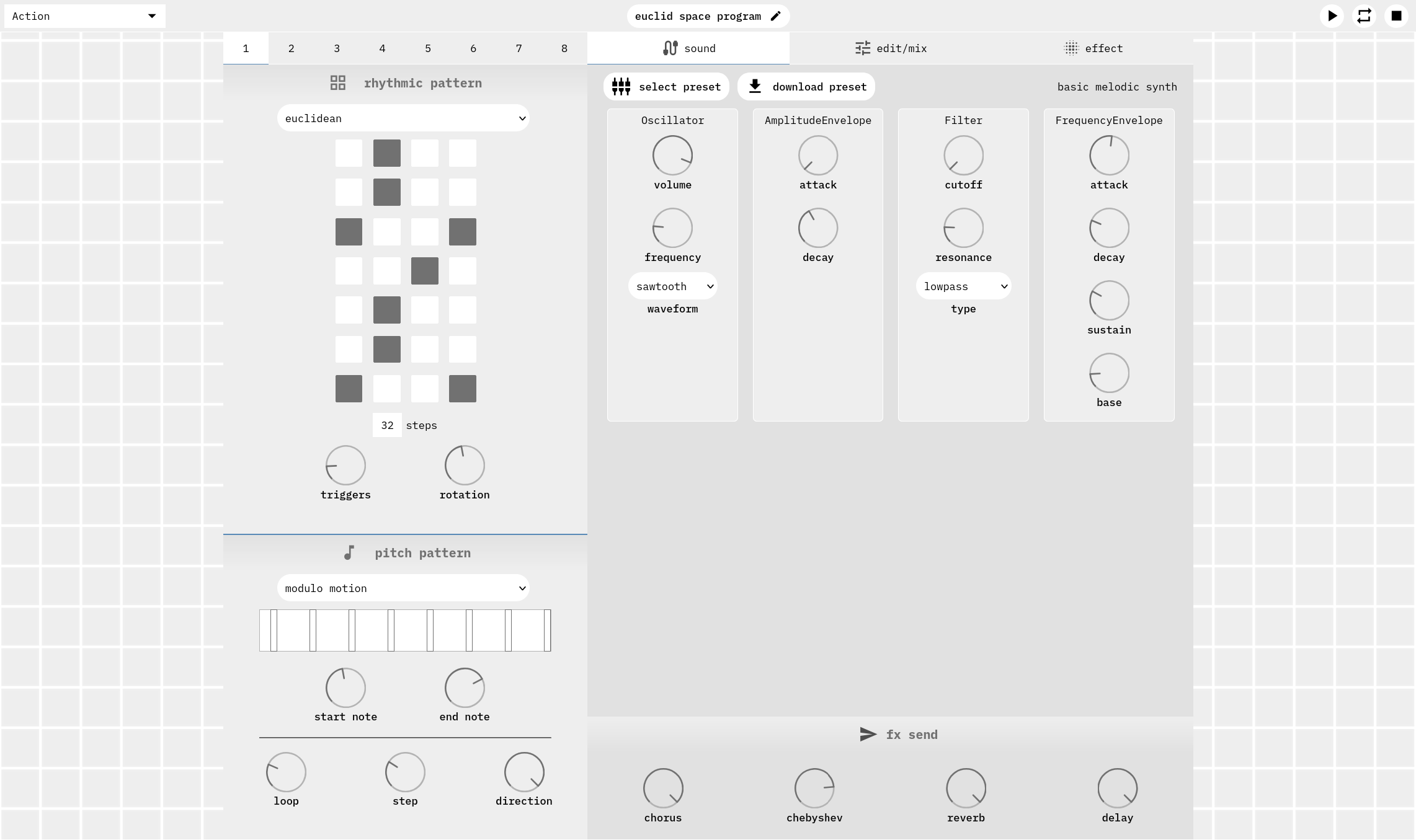The width and height of the screenshot is (1416, 840).
Task: Select track tab number 5
Action: tap(427, 48)
